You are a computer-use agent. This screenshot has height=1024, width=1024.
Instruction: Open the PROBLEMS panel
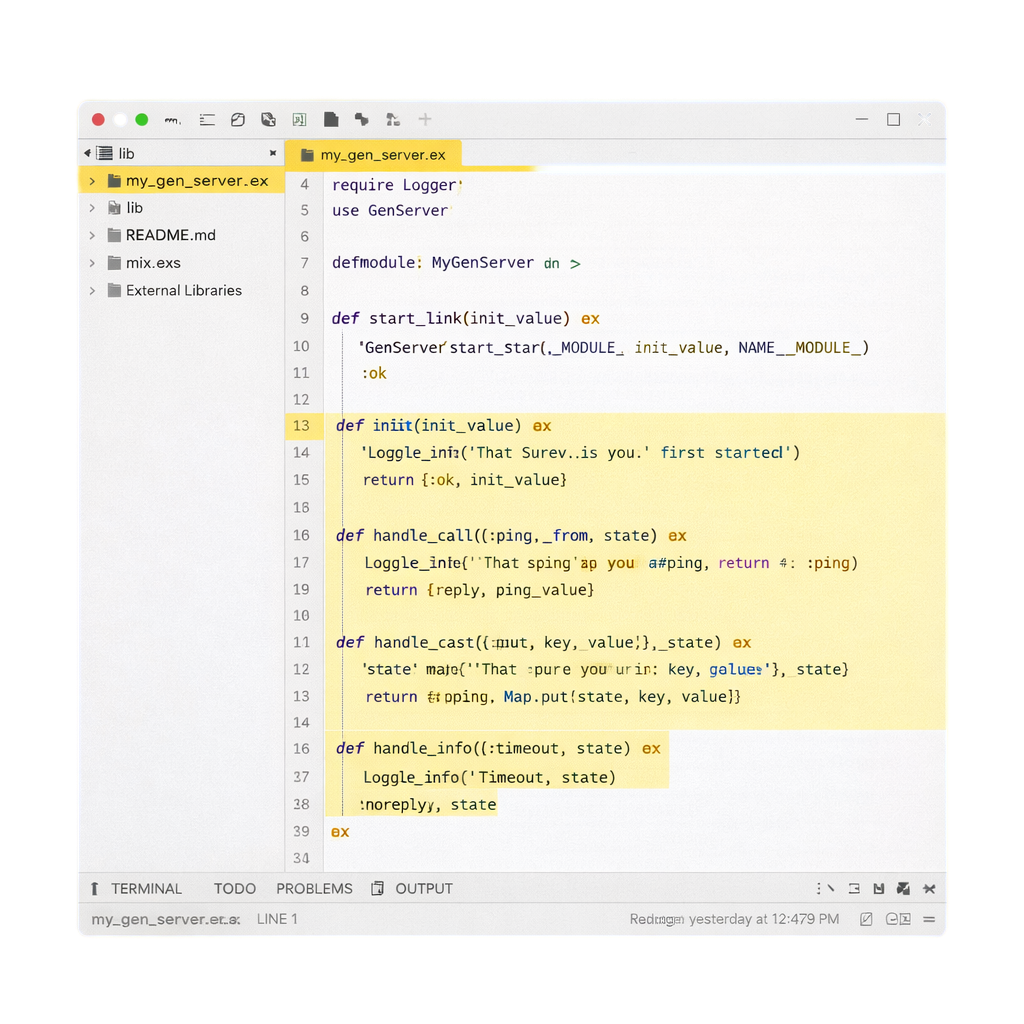tap(314, 889)
